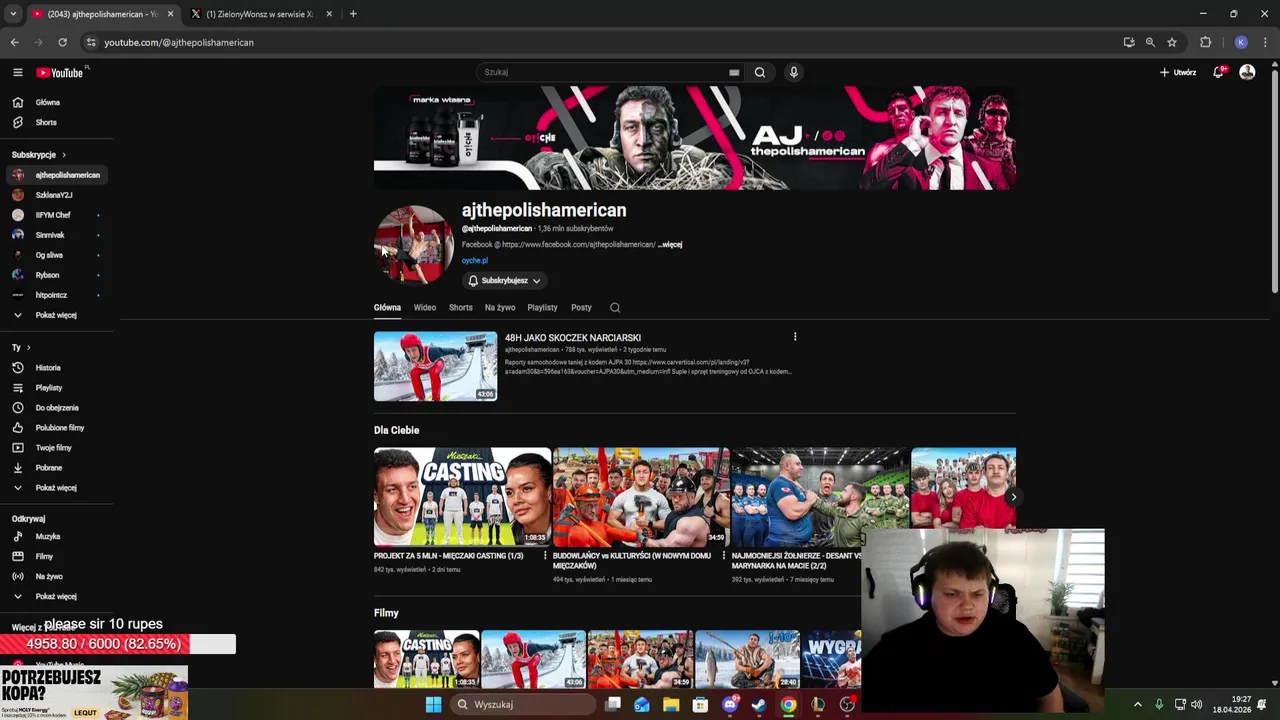Click the Chrome address bar URL

coord(179,42)
